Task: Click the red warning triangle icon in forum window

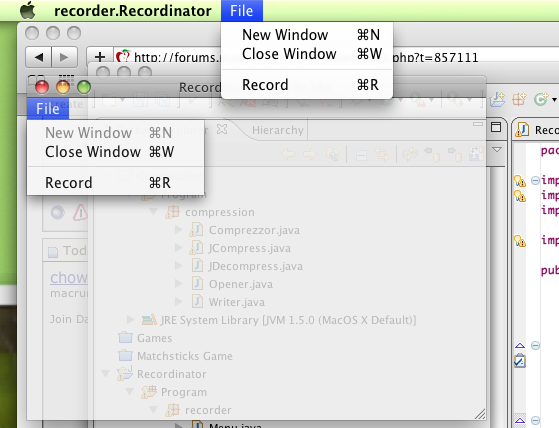Action: (81, 213)
